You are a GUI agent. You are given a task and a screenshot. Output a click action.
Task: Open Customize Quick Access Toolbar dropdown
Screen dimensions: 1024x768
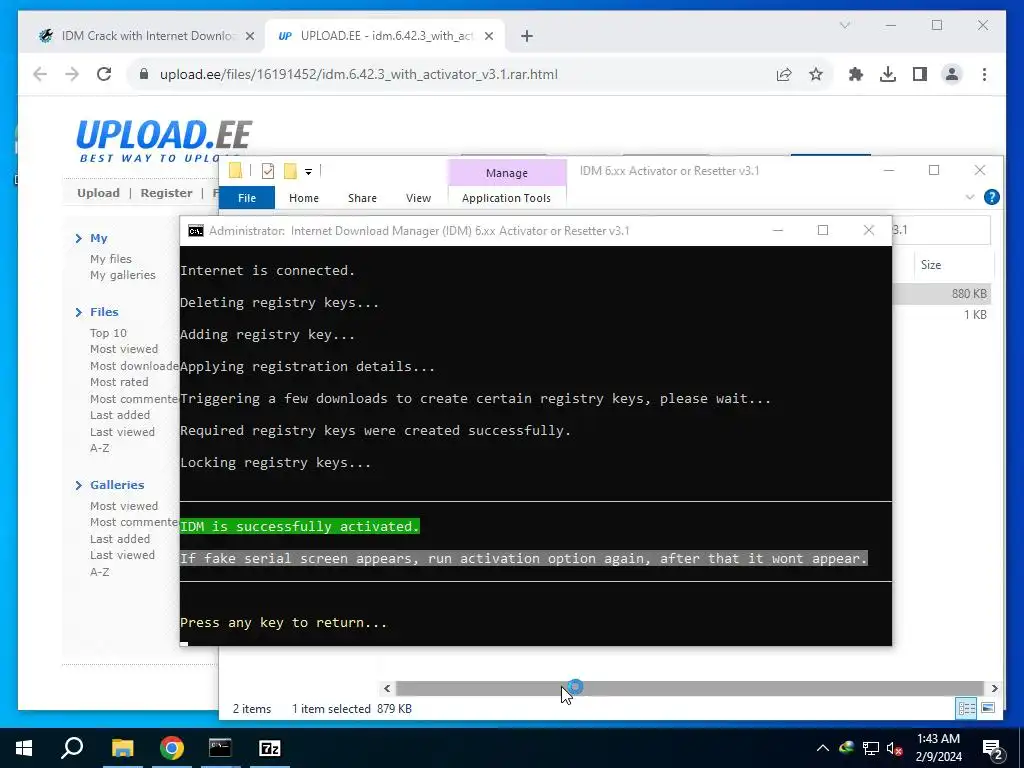coord(308,172)
